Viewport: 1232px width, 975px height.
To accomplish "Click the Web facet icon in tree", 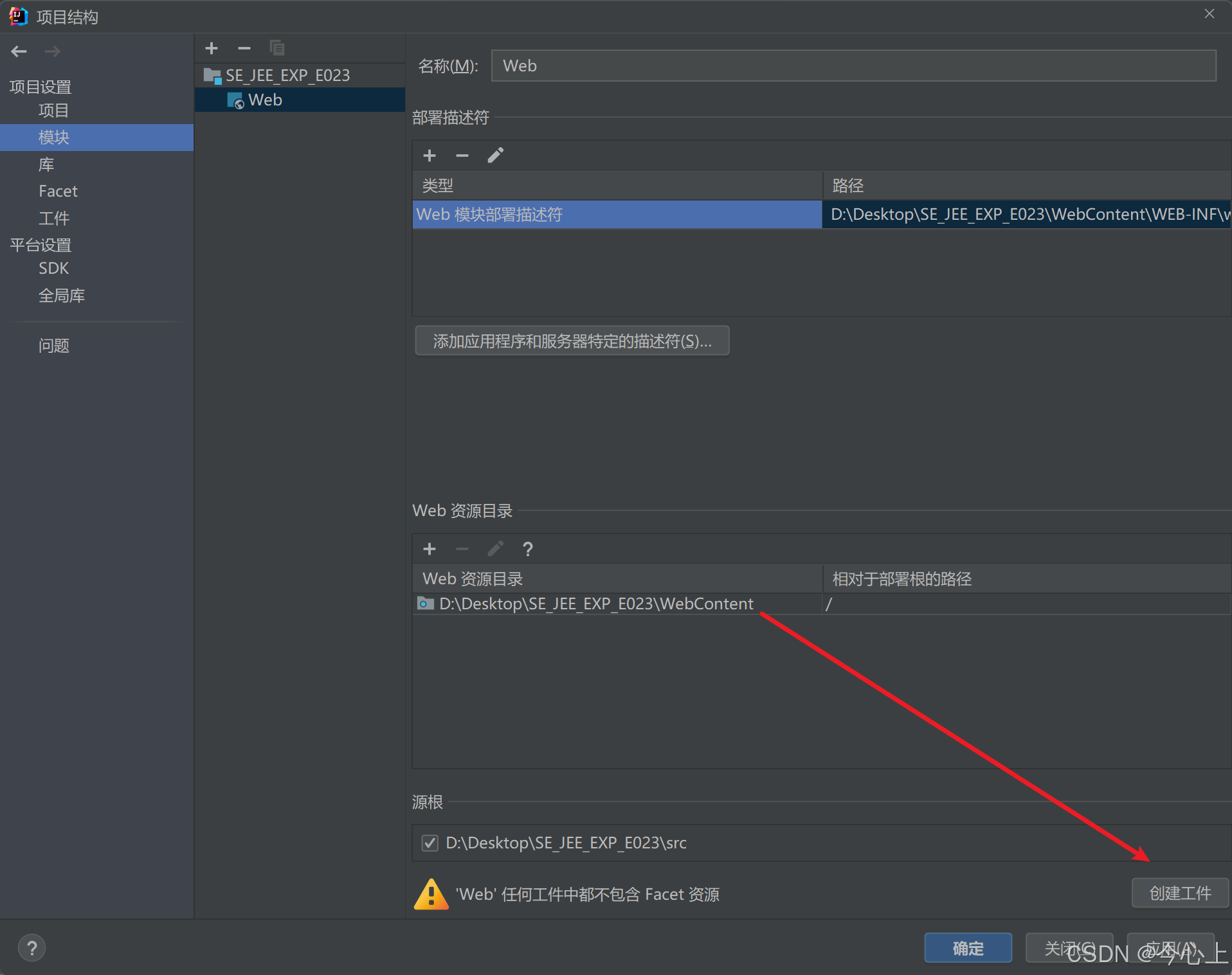I will pos(236,100).
